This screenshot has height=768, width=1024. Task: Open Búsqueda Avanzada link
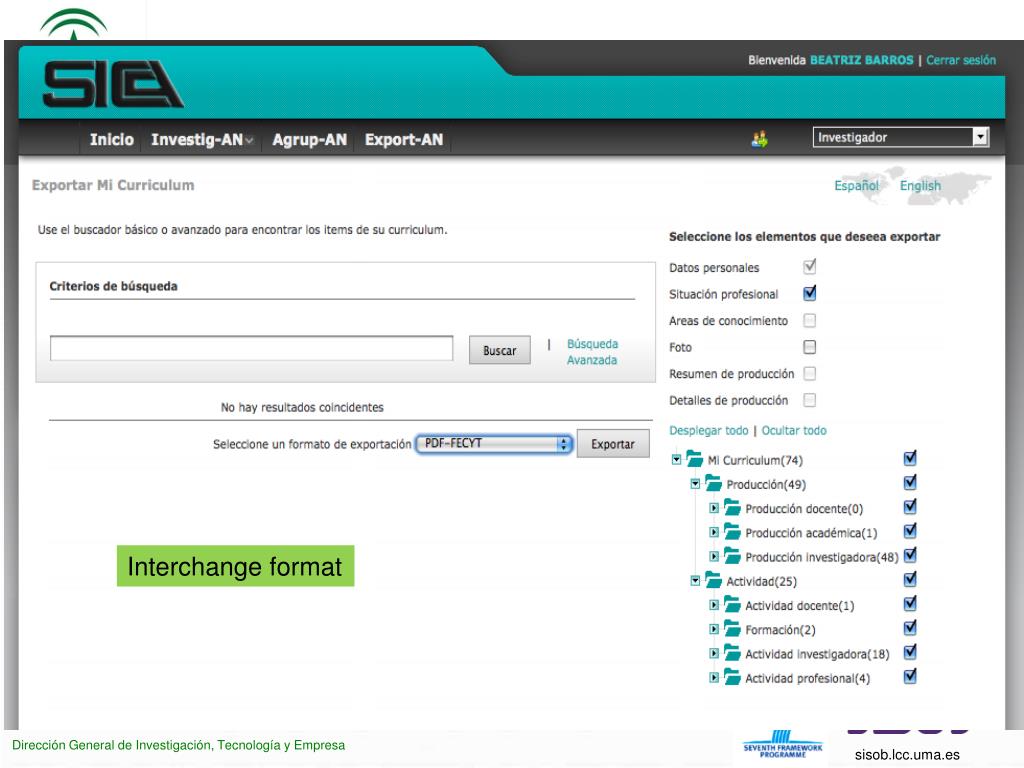point(592,351)
